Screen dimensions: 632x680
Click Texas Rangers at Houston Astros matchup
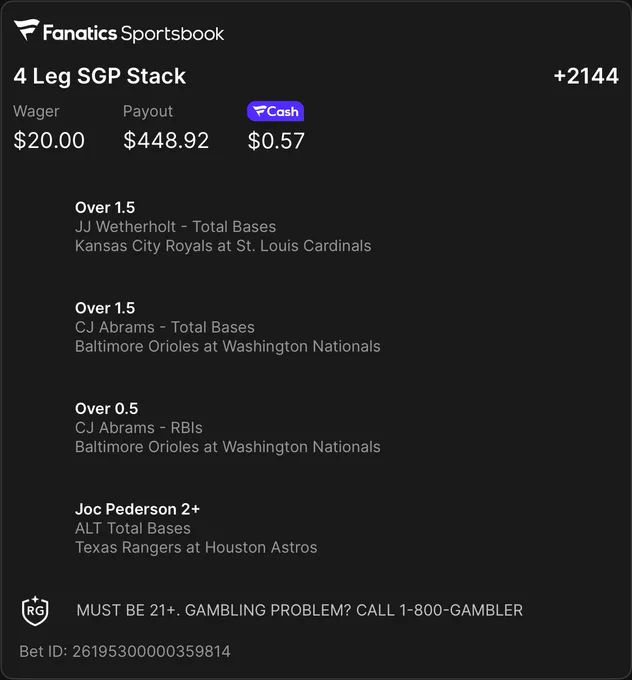tap(196, 547)
